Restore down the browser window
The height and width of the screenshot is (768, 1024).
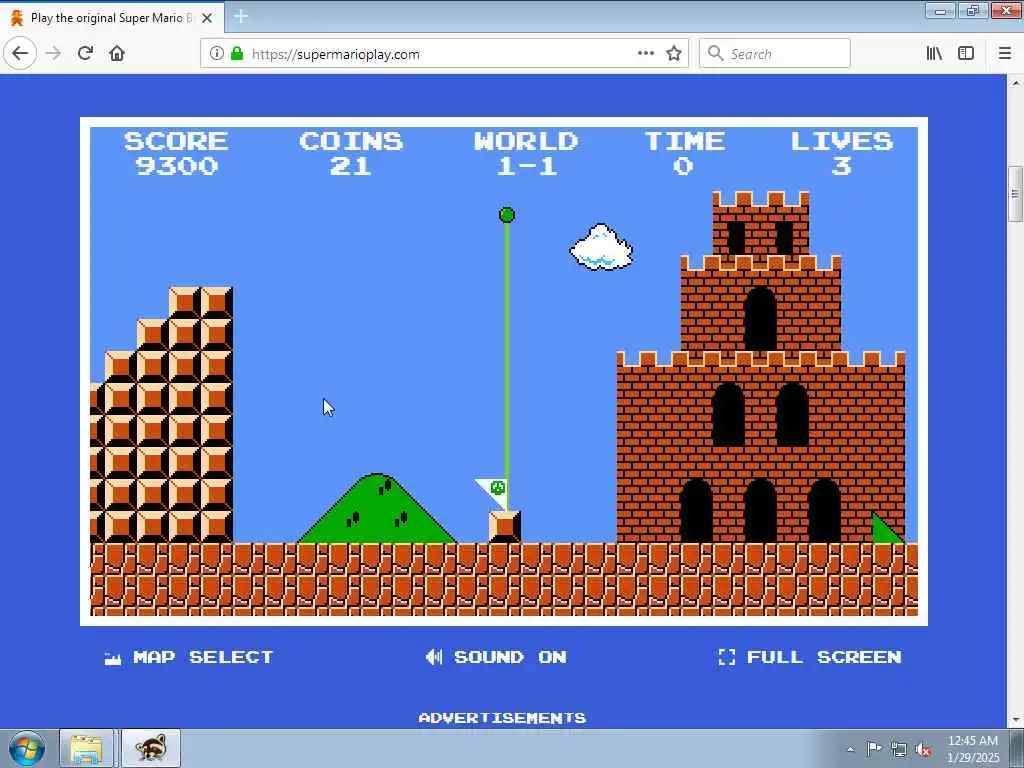click(x=972, y=10)
